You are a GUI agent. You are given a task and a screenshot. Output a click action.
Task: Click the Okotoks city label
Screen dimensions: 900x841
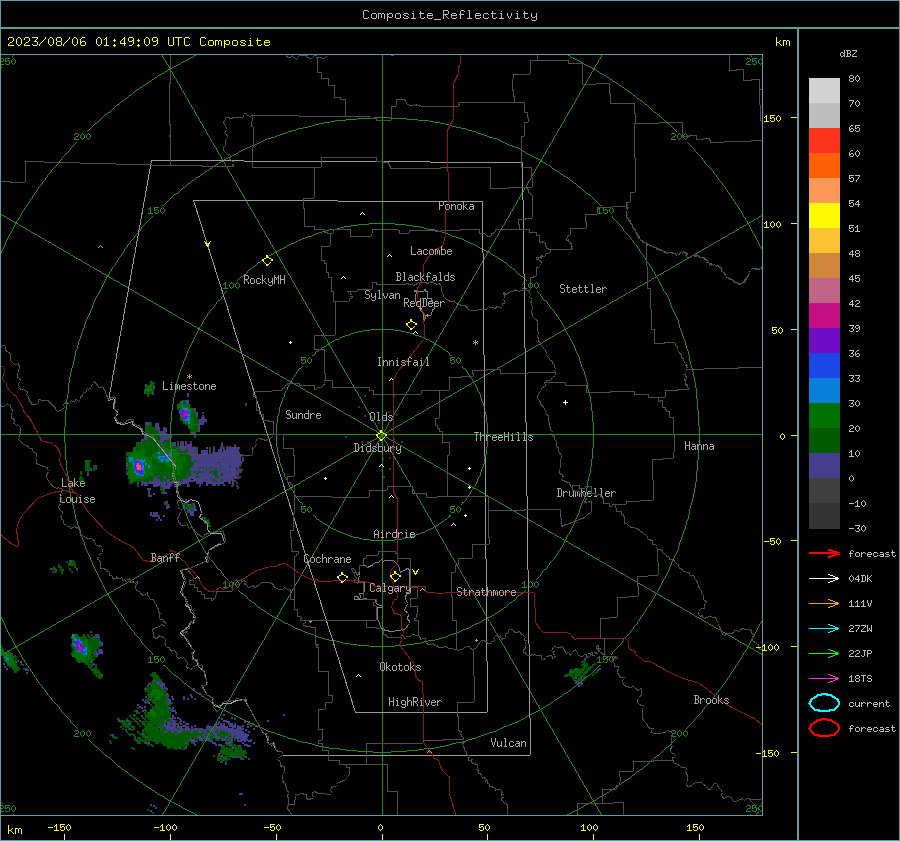(400, 667)
